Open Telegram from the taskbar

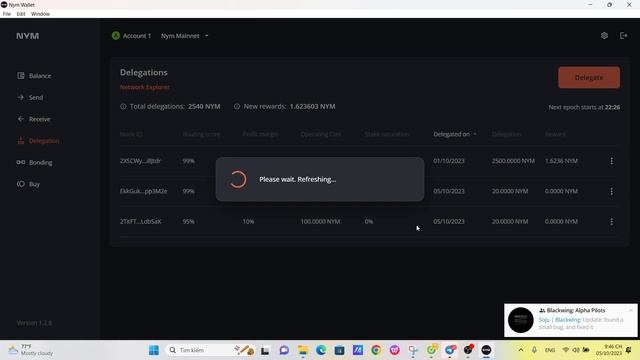click(450, 350)
